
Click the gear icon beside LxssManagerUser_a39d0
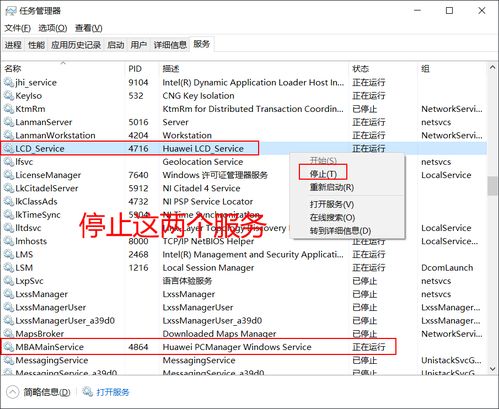(9, 320)
